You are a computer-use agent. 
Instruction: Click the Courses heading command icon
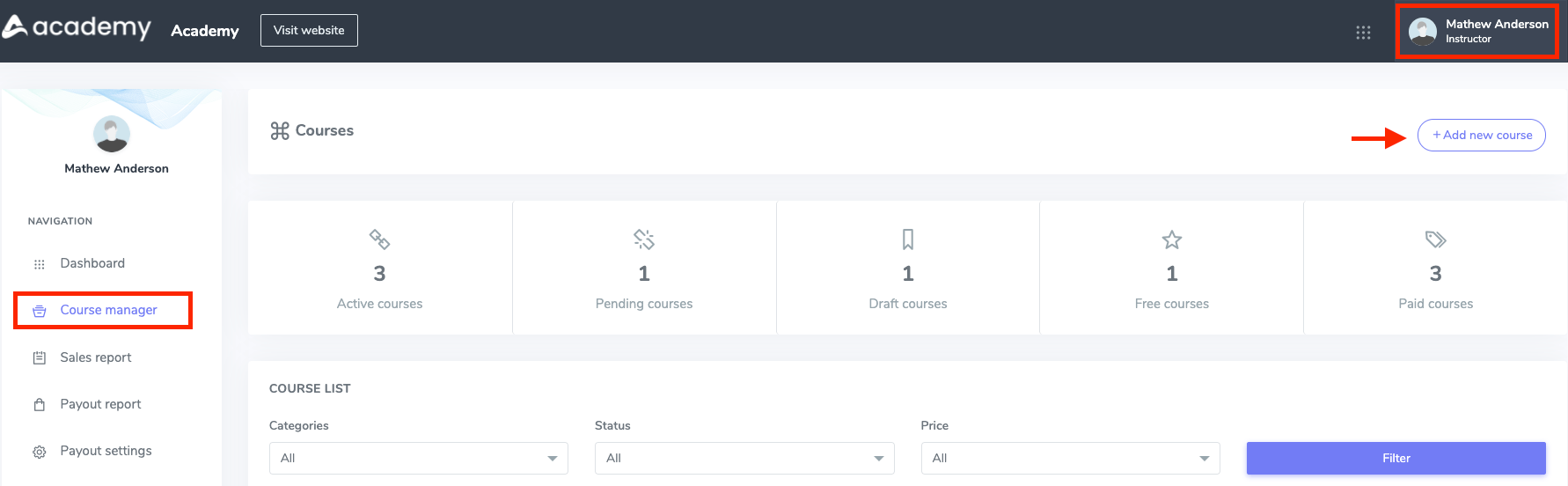pos(280,131)
